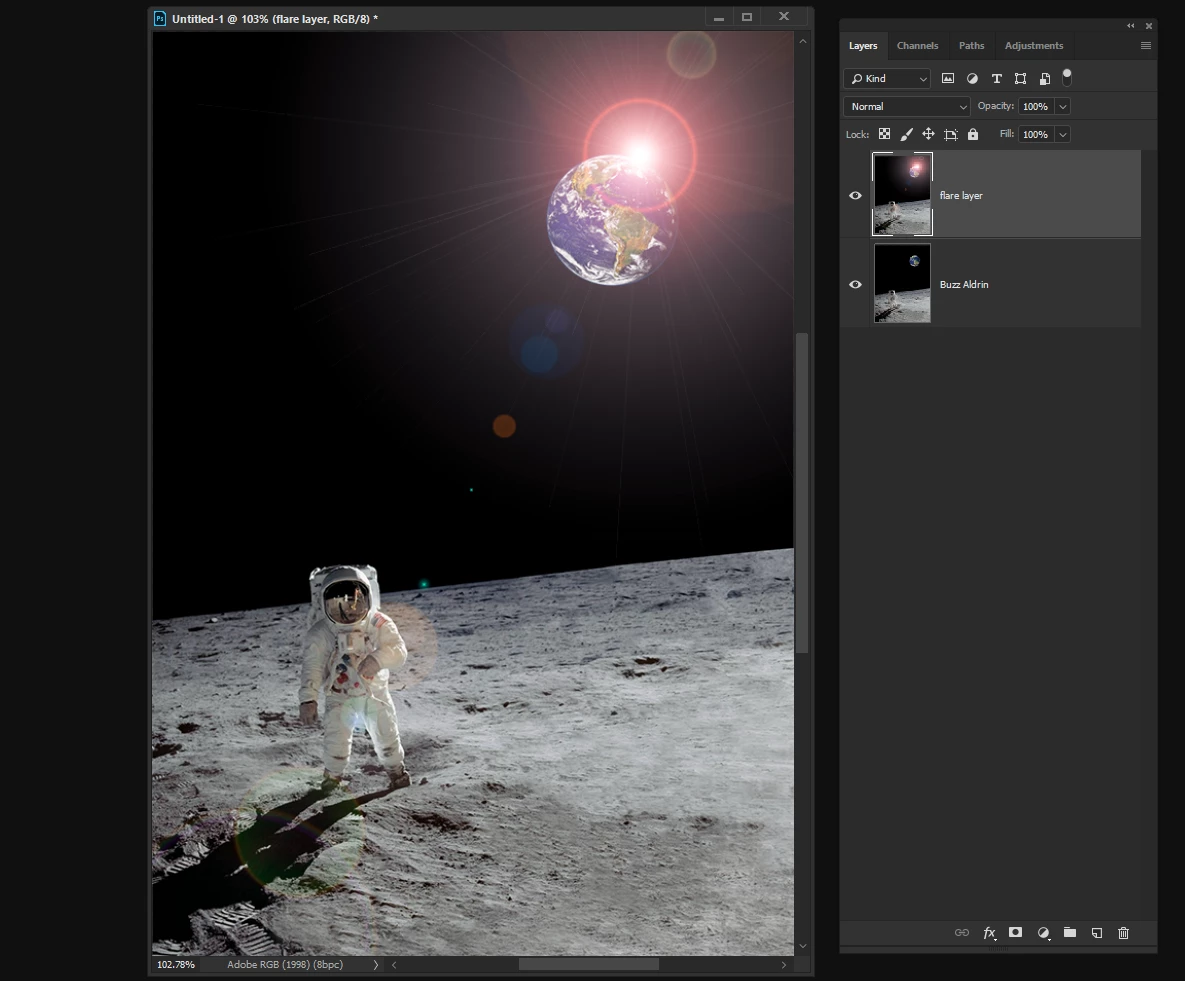
Task: Select the Buzz Aldrin layer thumbnail
Action: [x=902, y=283]
